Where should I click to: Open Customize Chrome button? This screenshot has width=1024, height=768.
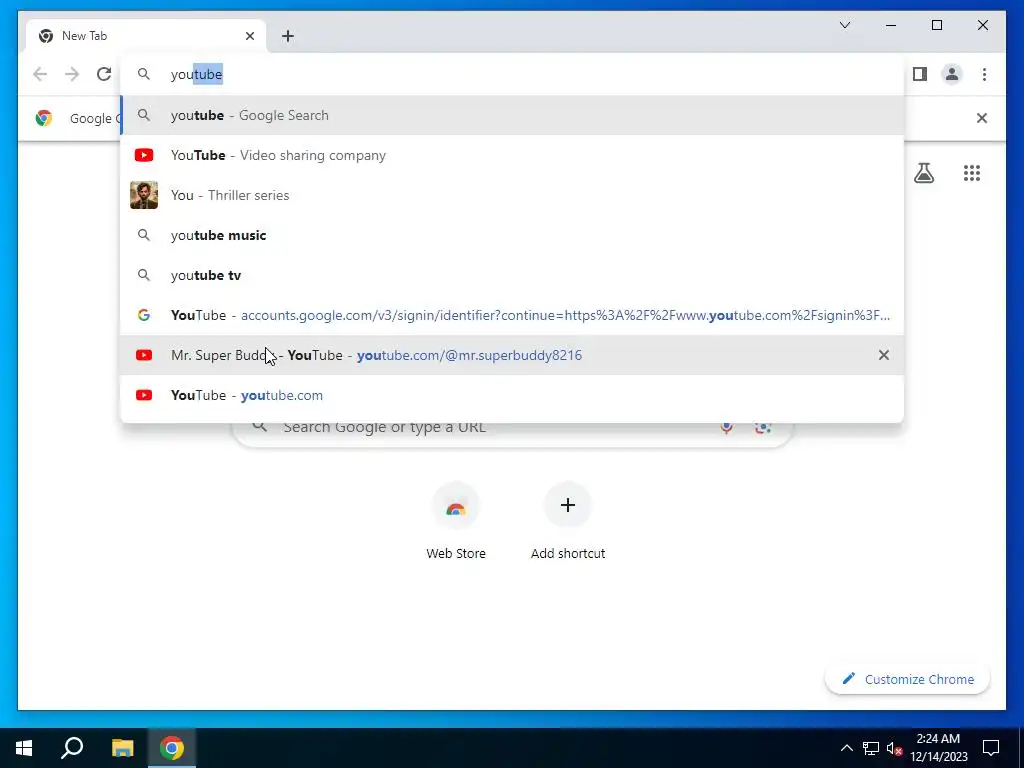tap(908, 679)
